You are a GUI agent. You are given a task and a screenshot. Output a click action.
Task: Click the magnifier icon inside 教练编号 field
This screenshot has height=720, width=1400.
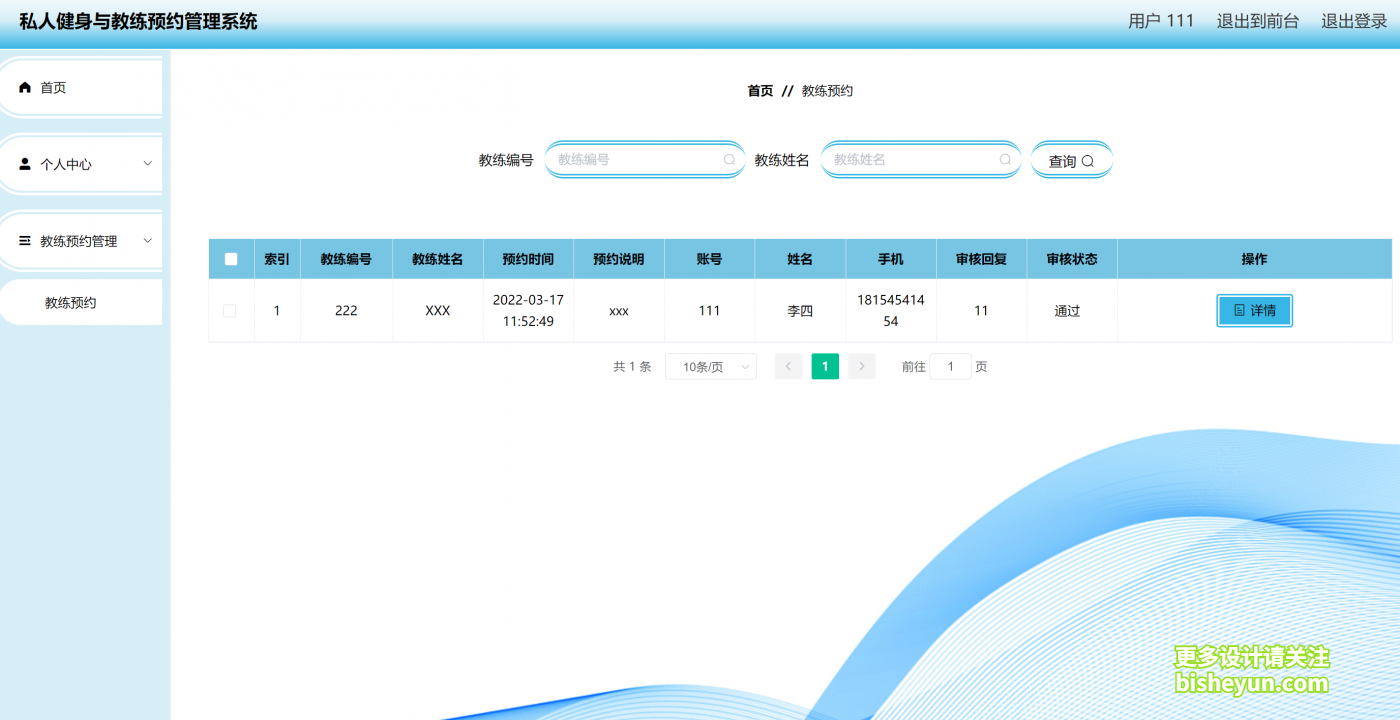(729, 159)
